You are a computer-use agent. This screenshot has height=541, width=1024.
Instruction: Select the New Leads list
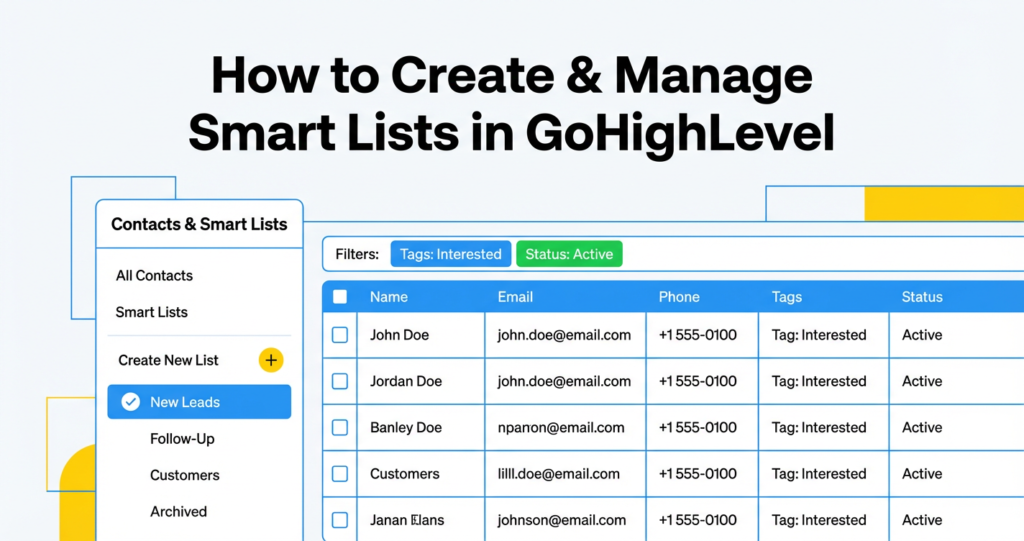pos(199,402)
